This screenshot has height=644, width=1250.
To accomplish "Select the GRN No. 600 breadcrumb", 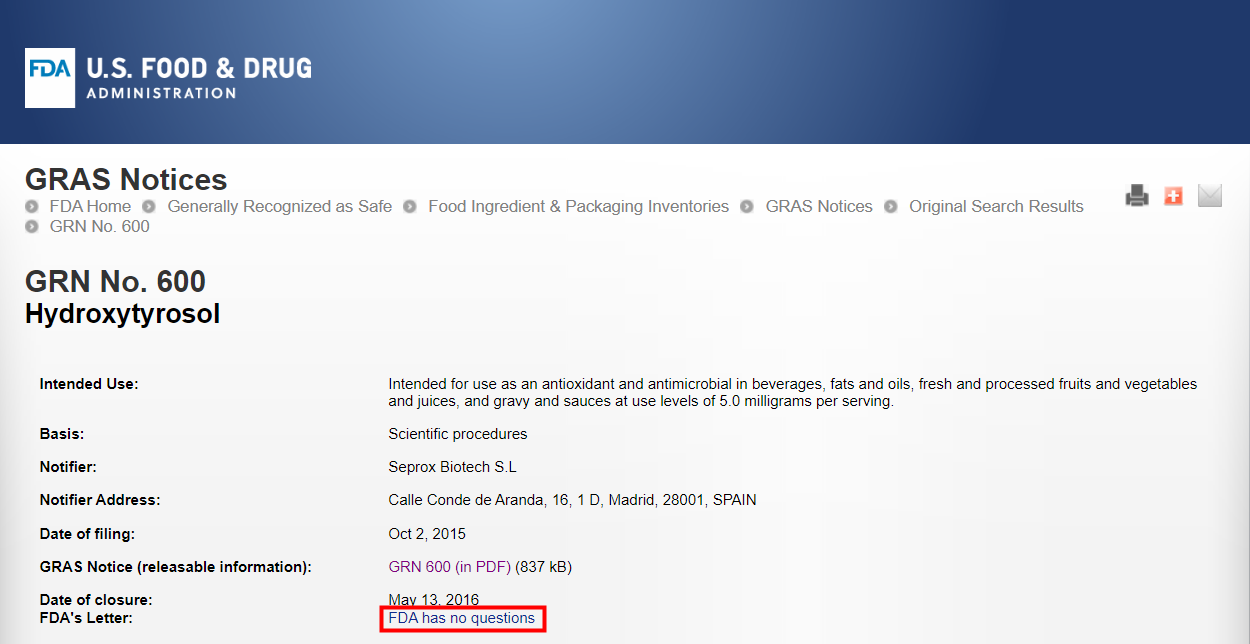I will (99, 227).
